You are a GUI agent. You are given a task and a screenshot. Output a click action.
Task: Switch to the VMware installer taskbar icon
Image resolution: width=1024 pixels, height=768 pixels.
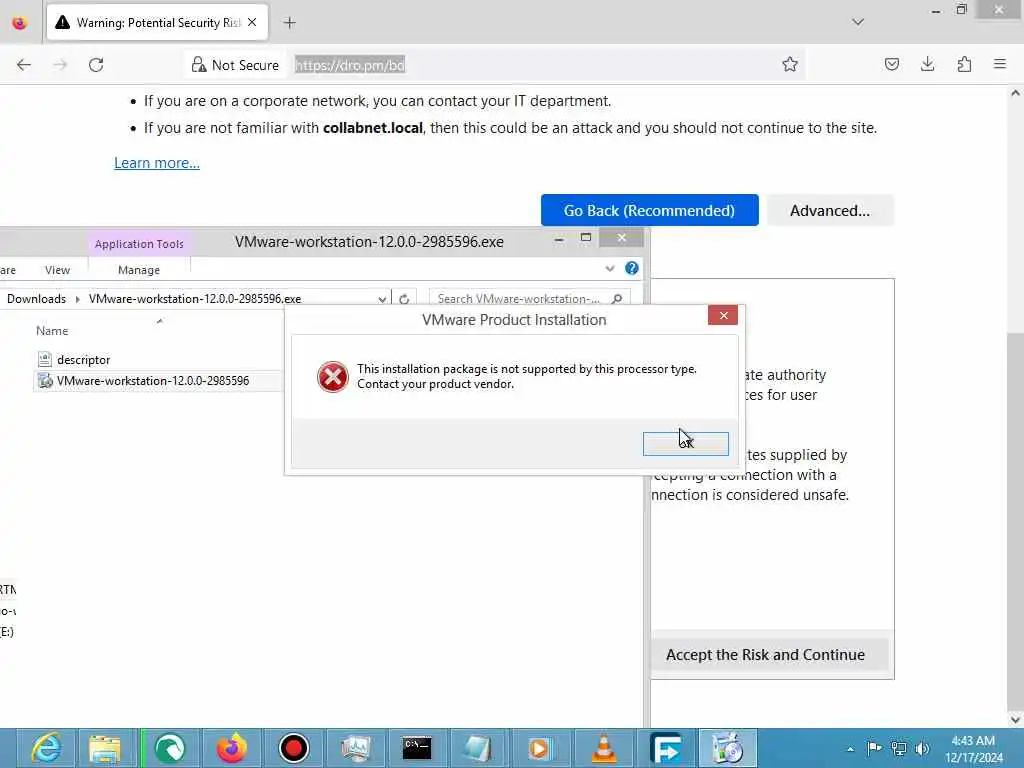click(x=728, y=748)
